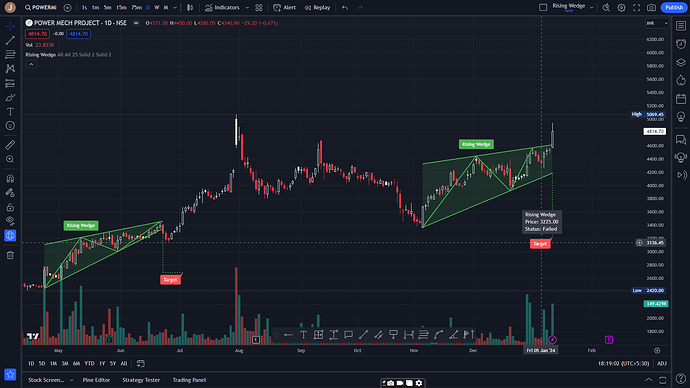The image size is (690, 388).
Task: Open the zoom in tool
Action: tap(10, 159)
